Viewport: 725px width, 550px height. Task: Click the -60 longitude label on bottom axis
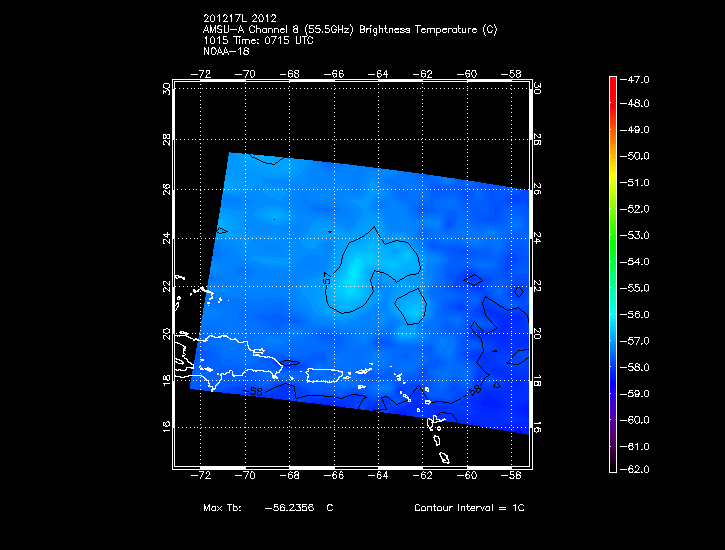[x=467, y=475]
